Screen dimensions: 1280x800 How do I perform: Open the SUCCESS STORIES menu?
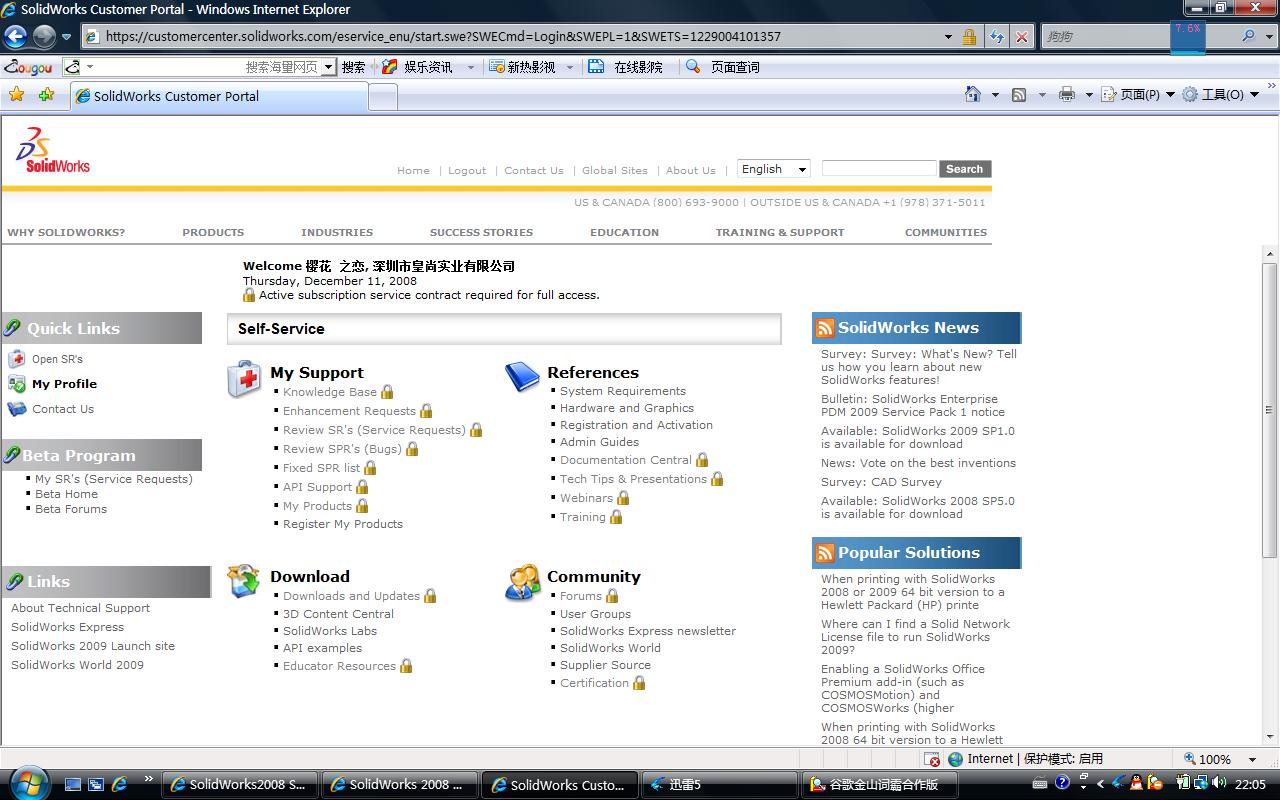[481, 232]
